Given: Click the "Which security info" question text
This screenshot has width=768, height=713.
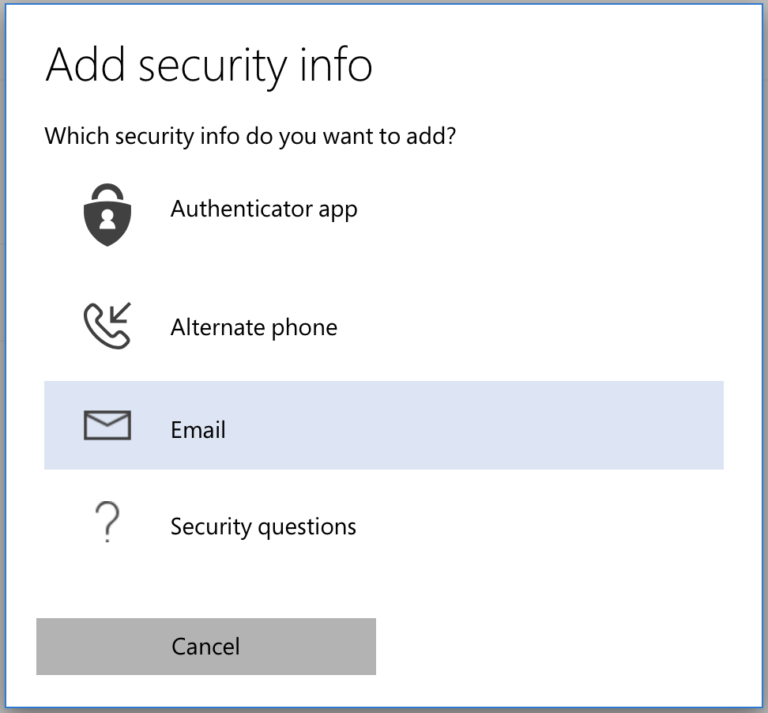Looking at the screenshot, I should 250,136.
